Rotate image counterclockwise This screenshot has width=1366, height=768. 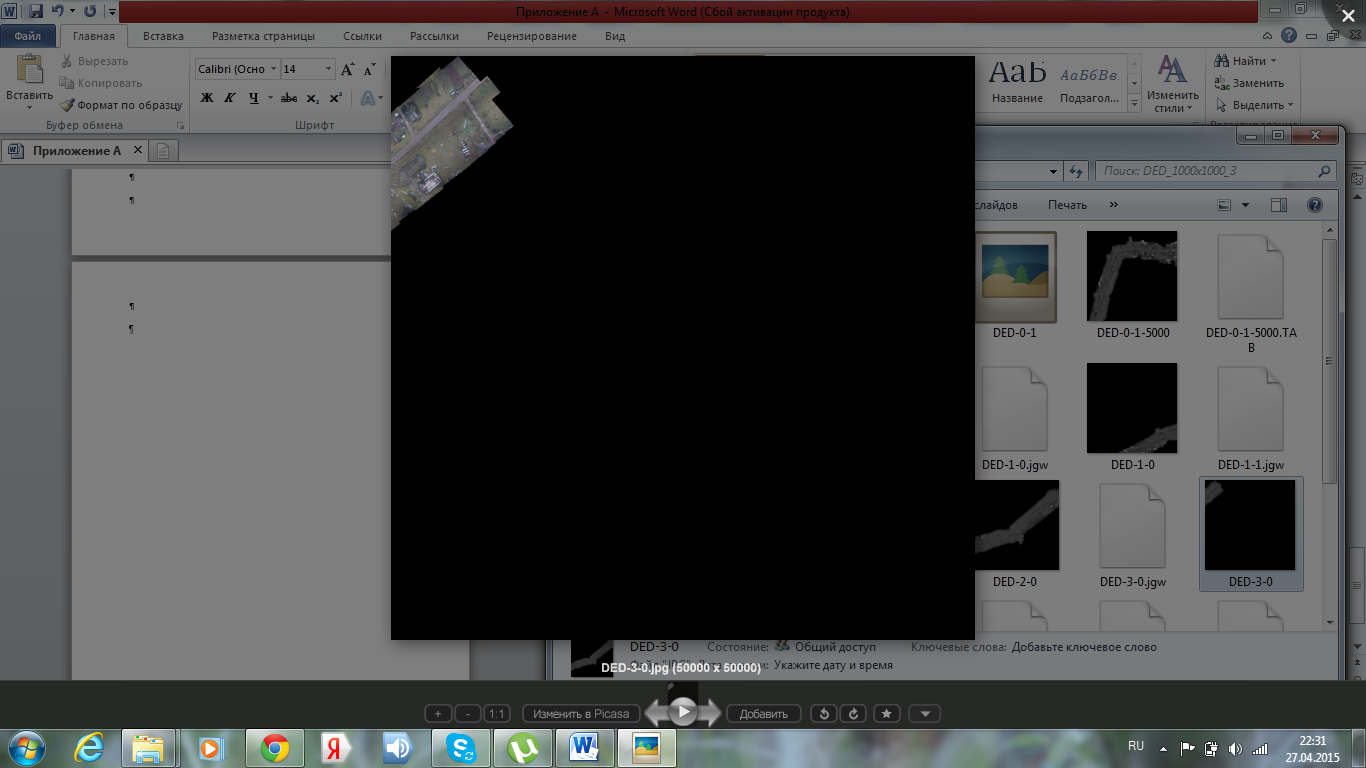coord(824,714)
